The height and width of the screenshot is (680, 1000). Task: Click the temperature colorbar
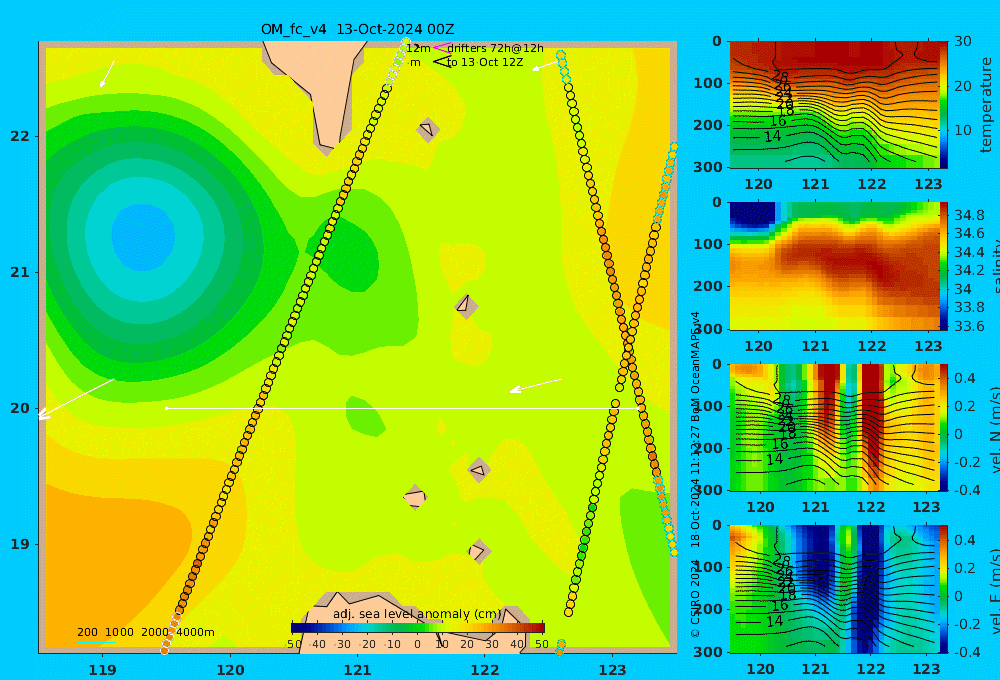click(944, 105)
